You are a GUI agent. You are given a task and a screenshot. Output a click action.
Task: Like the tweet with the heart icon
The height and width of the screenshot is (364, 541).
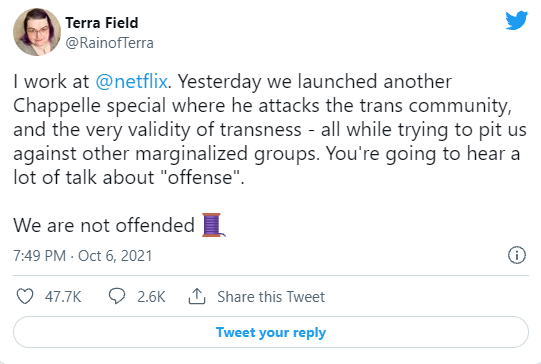[25, 296]
